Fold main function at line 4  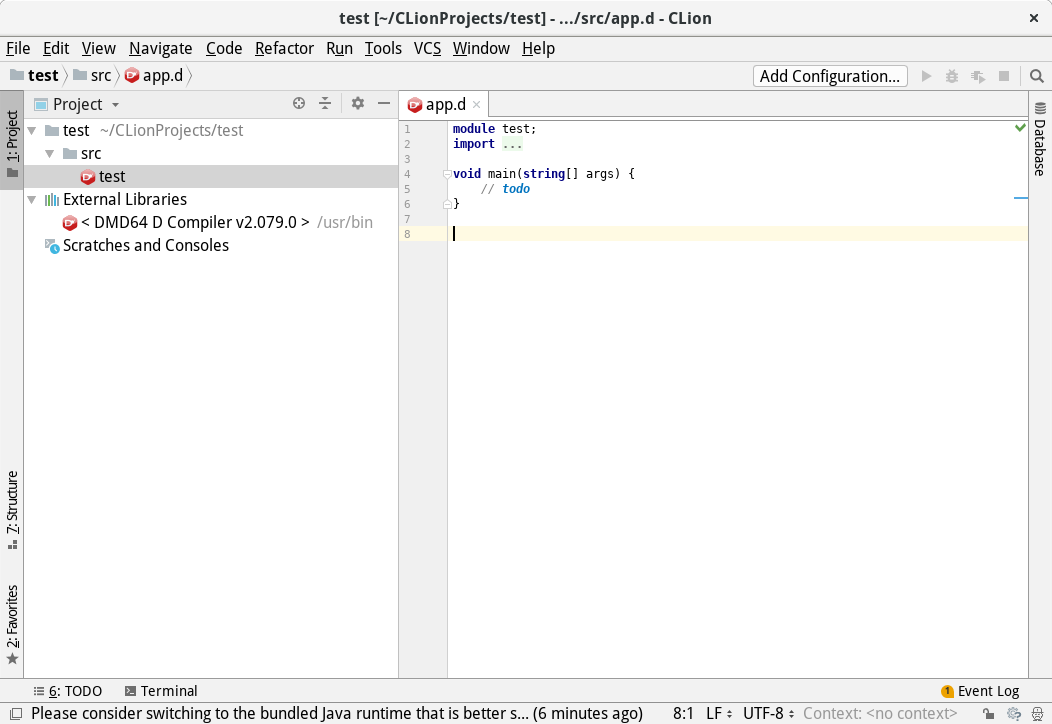tap(447, 174)
